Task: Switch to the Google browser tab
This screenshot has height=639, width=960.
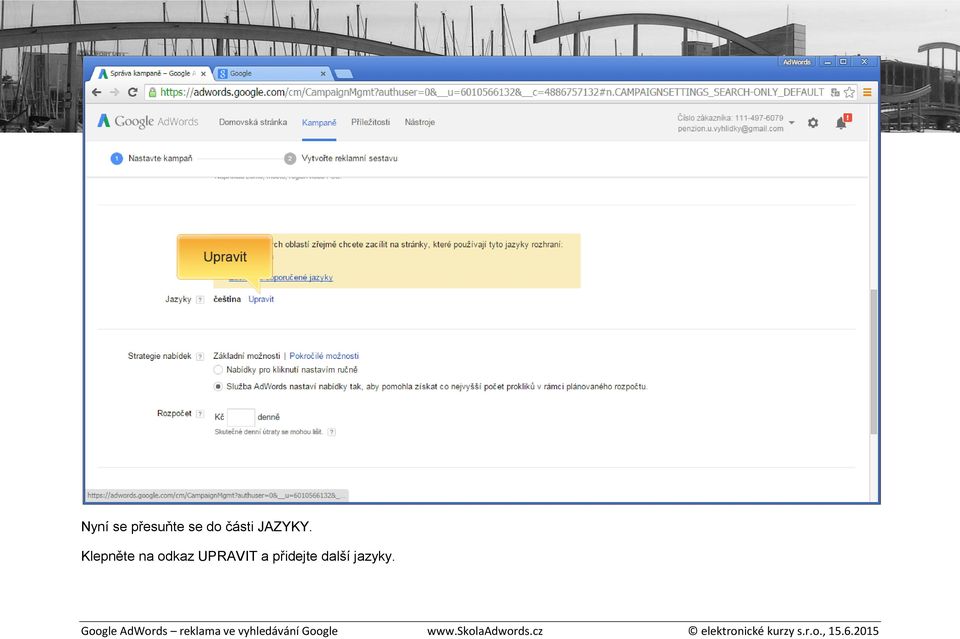Action: 271,73
